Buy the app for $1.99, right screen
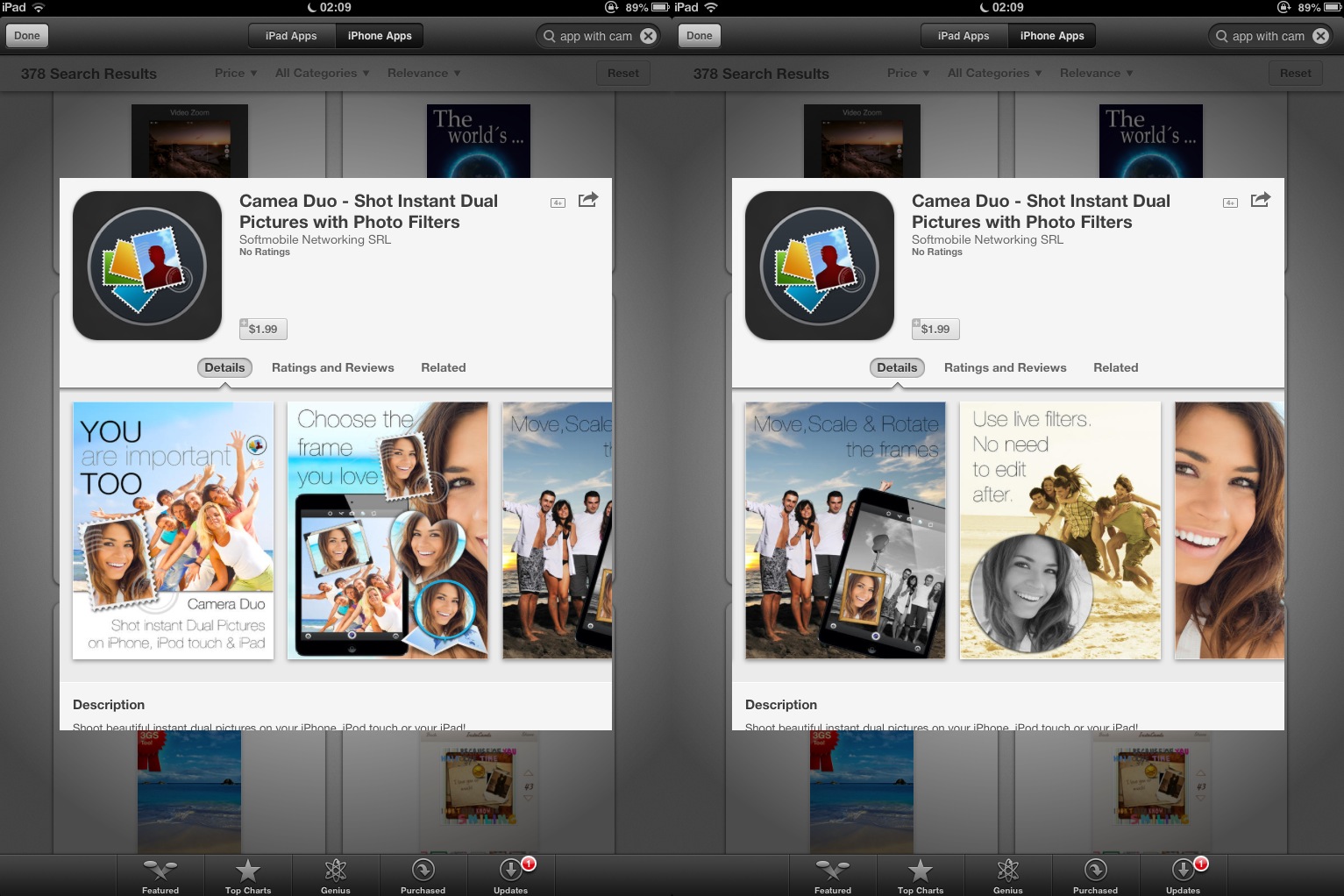This screenshot has width=1344, height=896. pos(935,329)
